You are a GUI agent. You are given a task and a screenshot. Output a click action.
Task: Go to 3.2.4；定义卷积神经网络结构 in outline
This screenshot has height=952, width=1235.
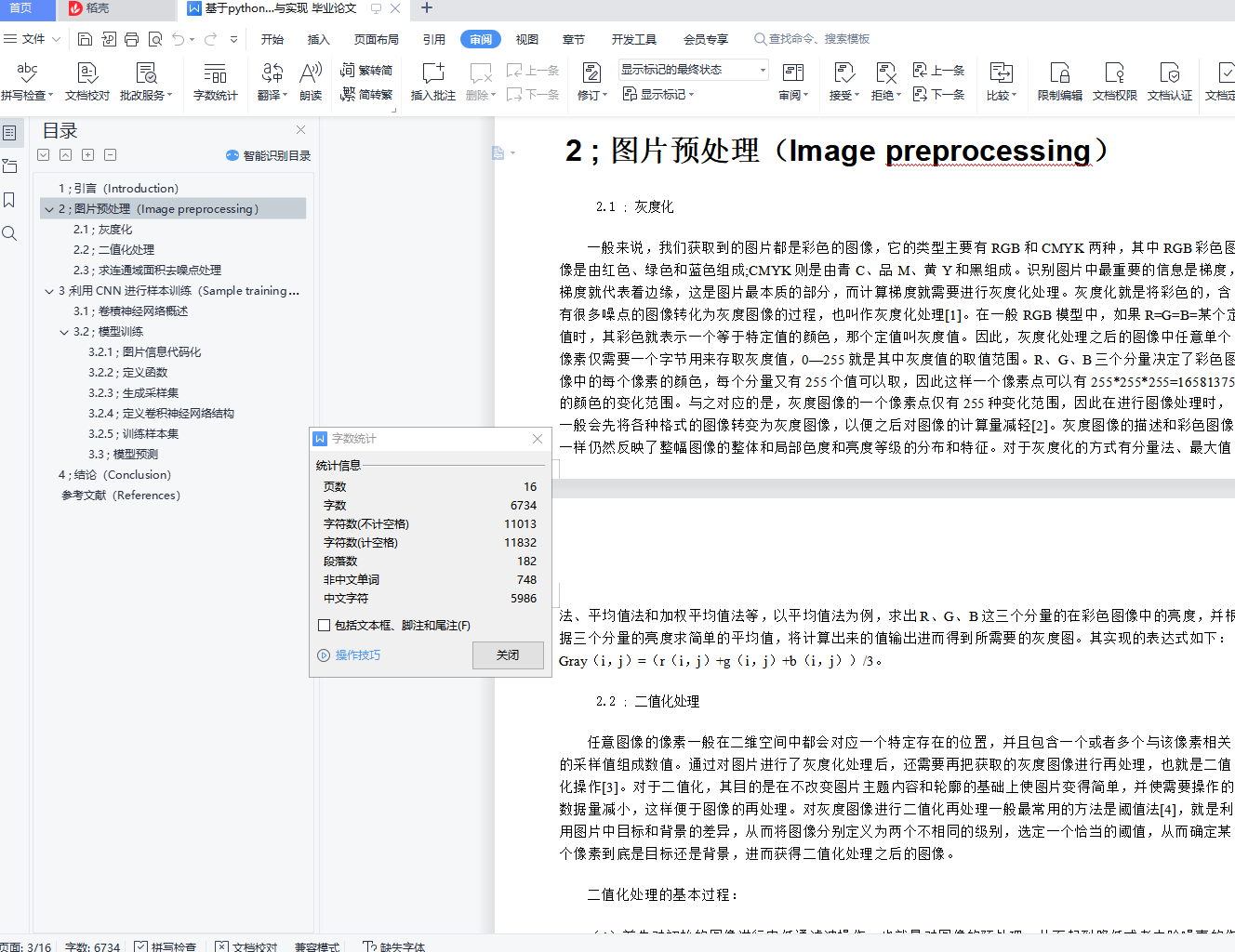click(161, 414)
